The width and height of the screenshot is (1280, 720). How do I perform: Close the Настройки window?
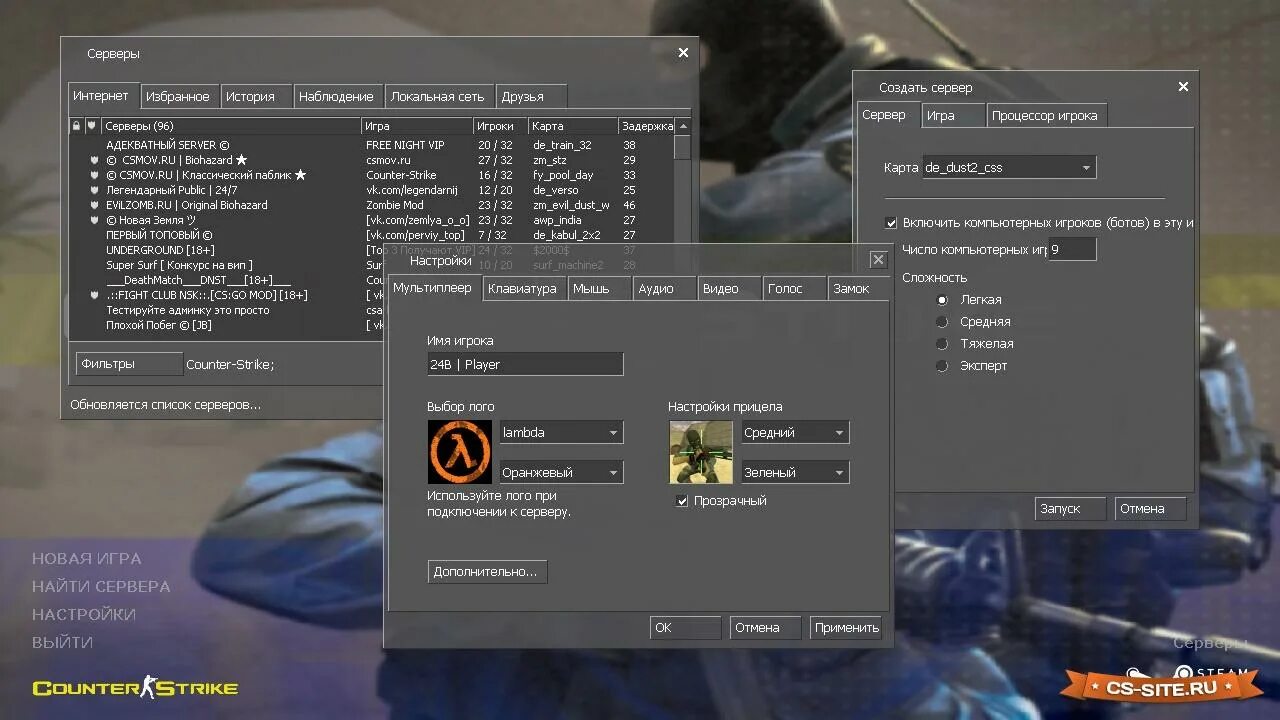tap(878, 260)
